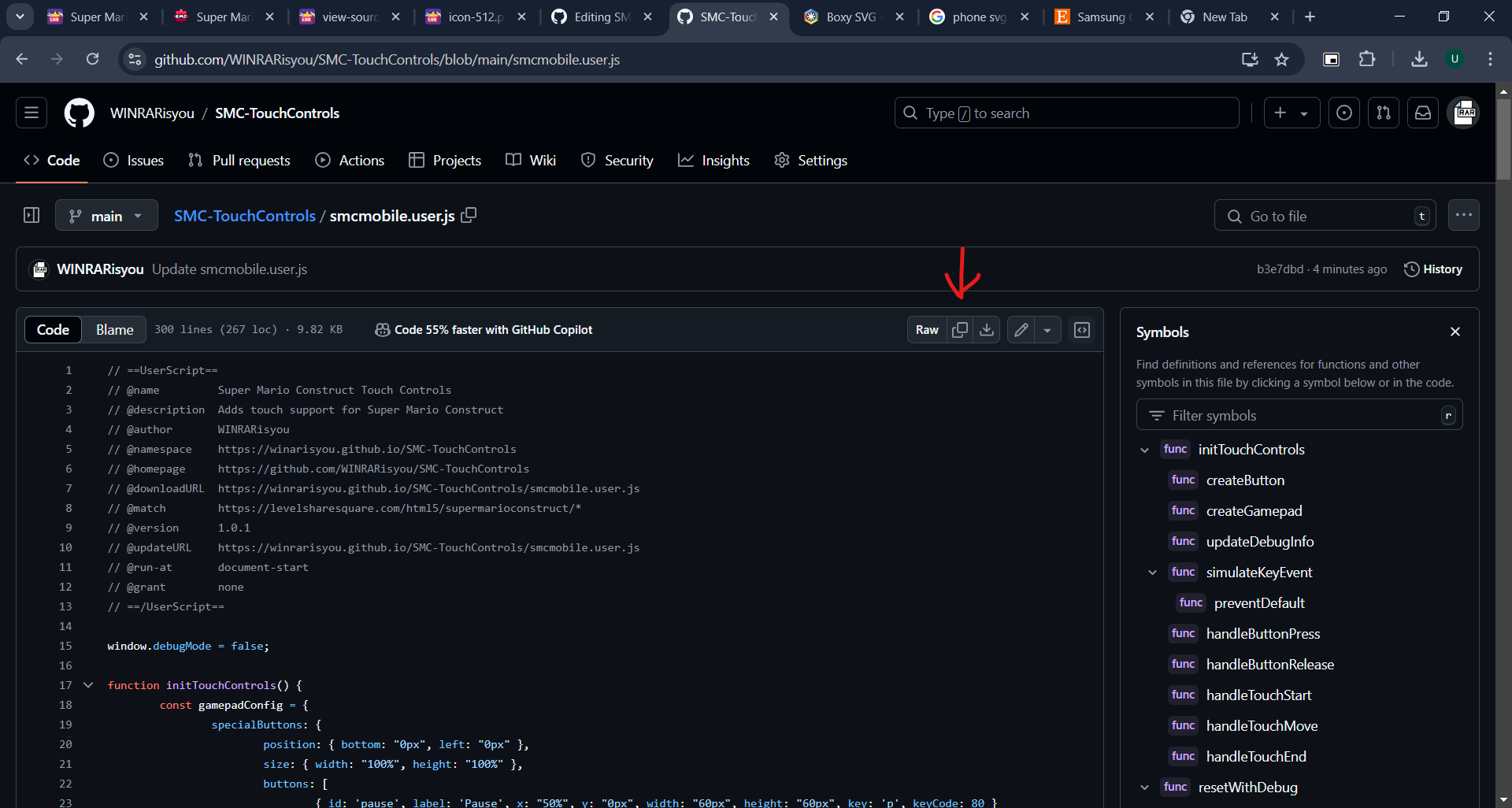The height and width of the screenshot is (808, 1512).
Task: Open a new browser tab
Action: point(1310,17)
